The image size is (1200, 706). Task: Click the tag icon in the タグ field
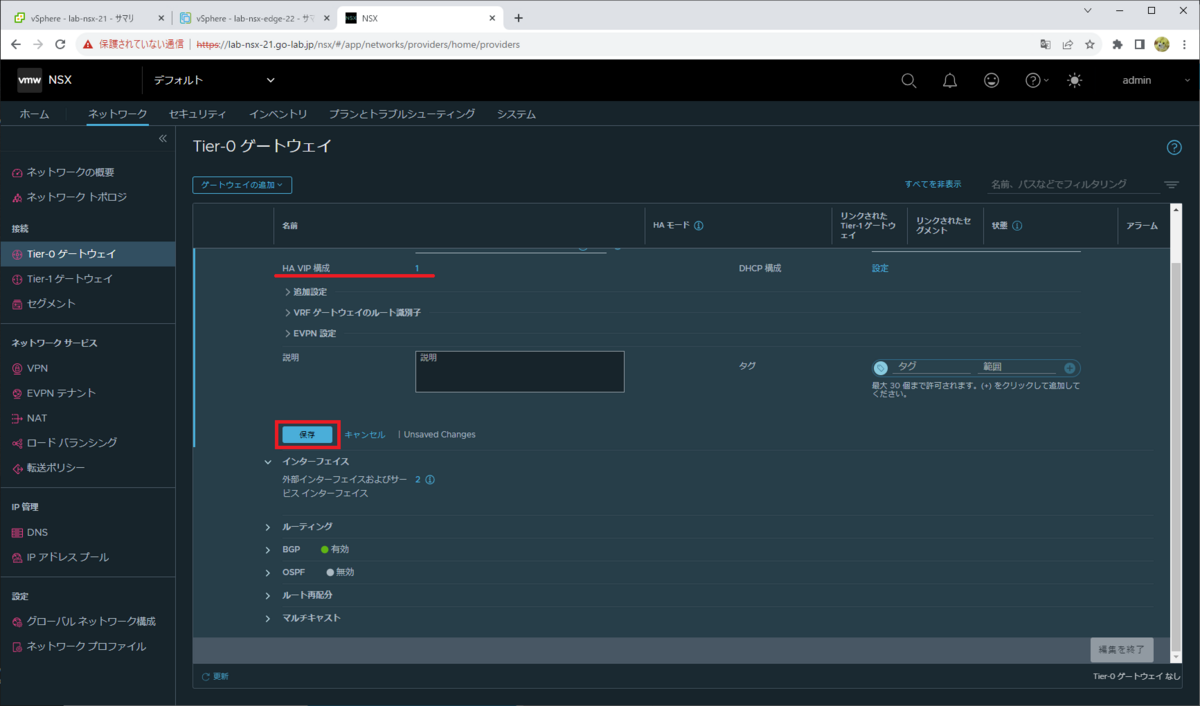(x=880, y=368)
